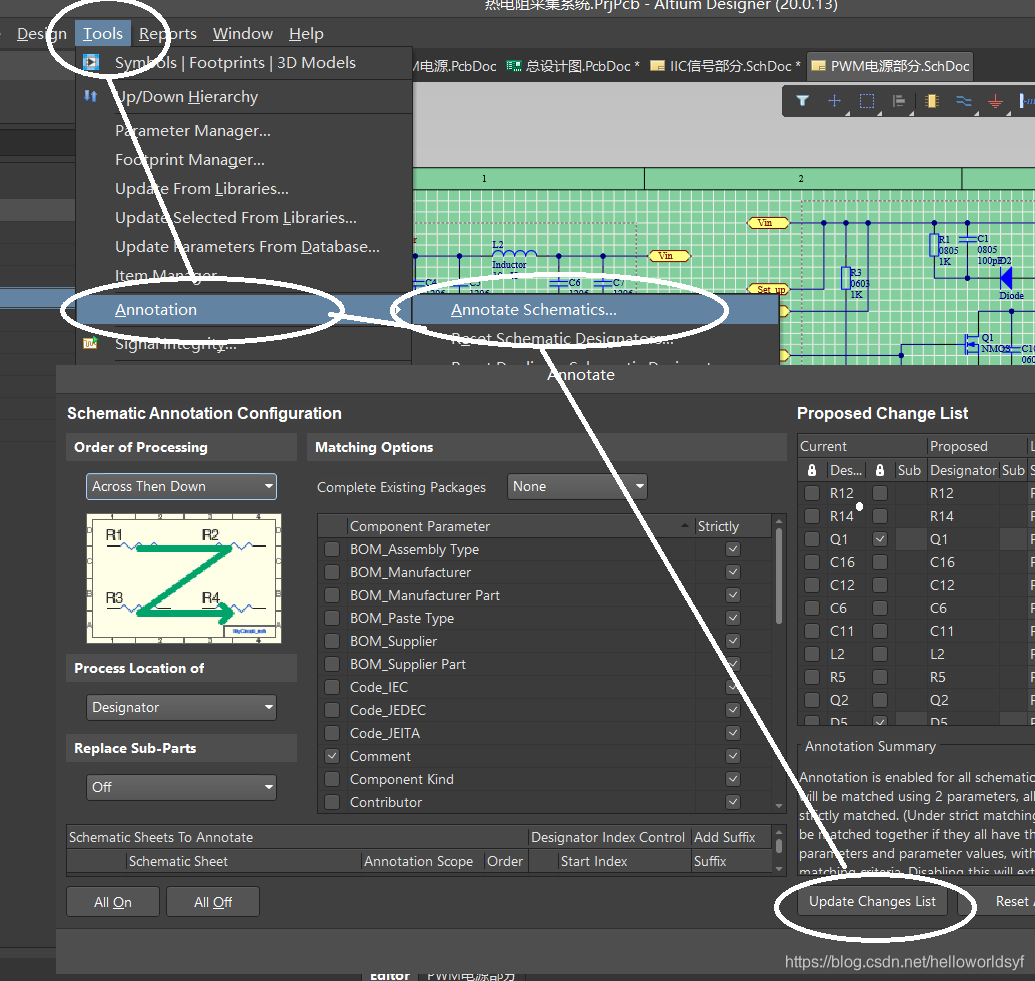Enable the BOM_Manufacturer parameter checkbox
Image resolution: width=1035 pixels, height=981 pixels.
coord(332,572)
